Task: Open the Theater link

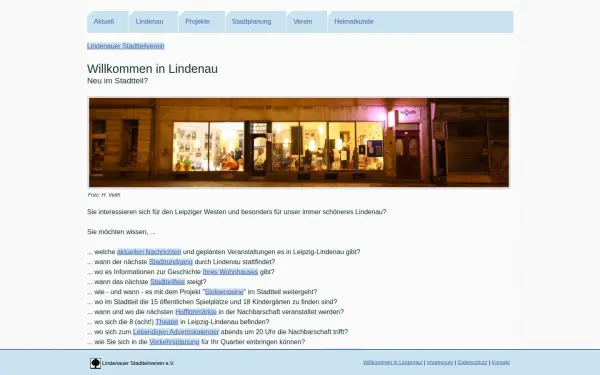Action: click(167, 321)
